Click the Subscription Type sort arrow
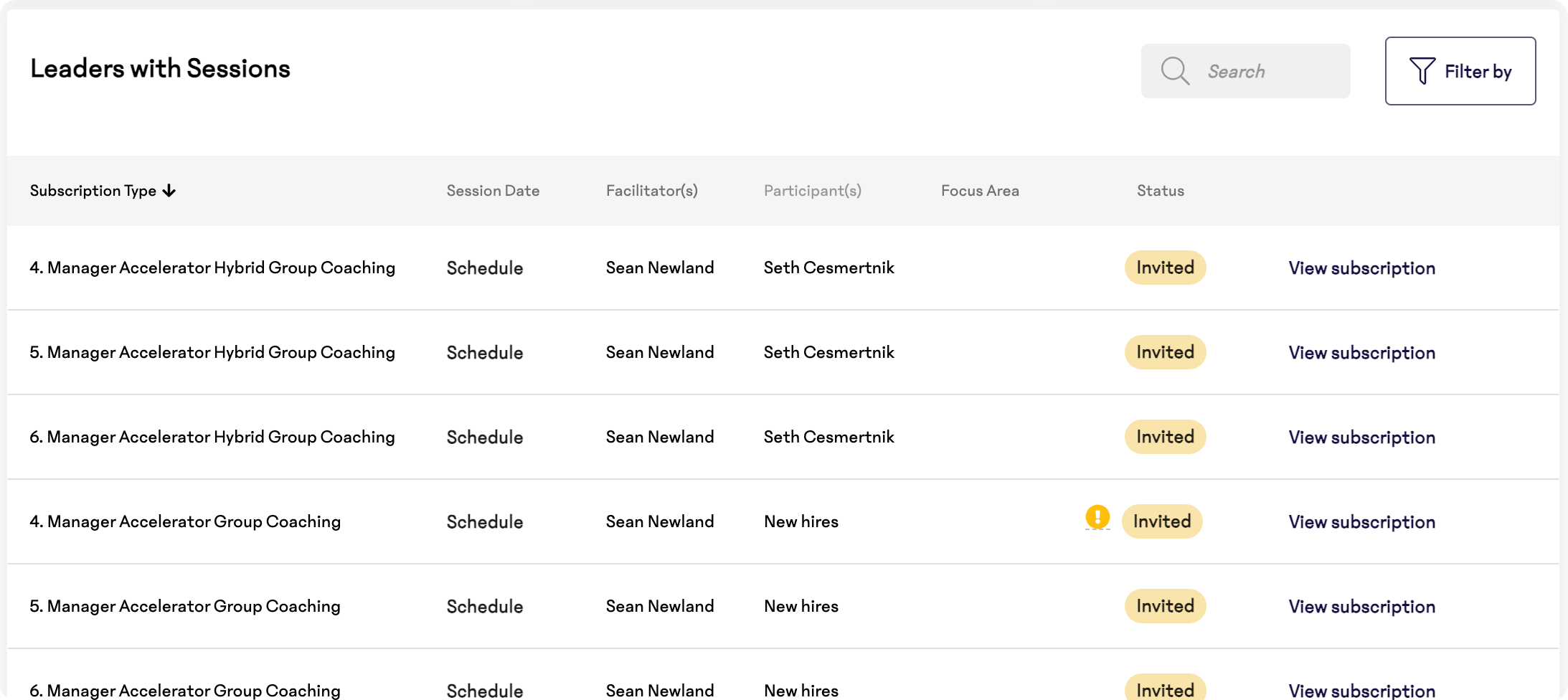This screenshot has height=700, width=1568. [x=169, y=191]
